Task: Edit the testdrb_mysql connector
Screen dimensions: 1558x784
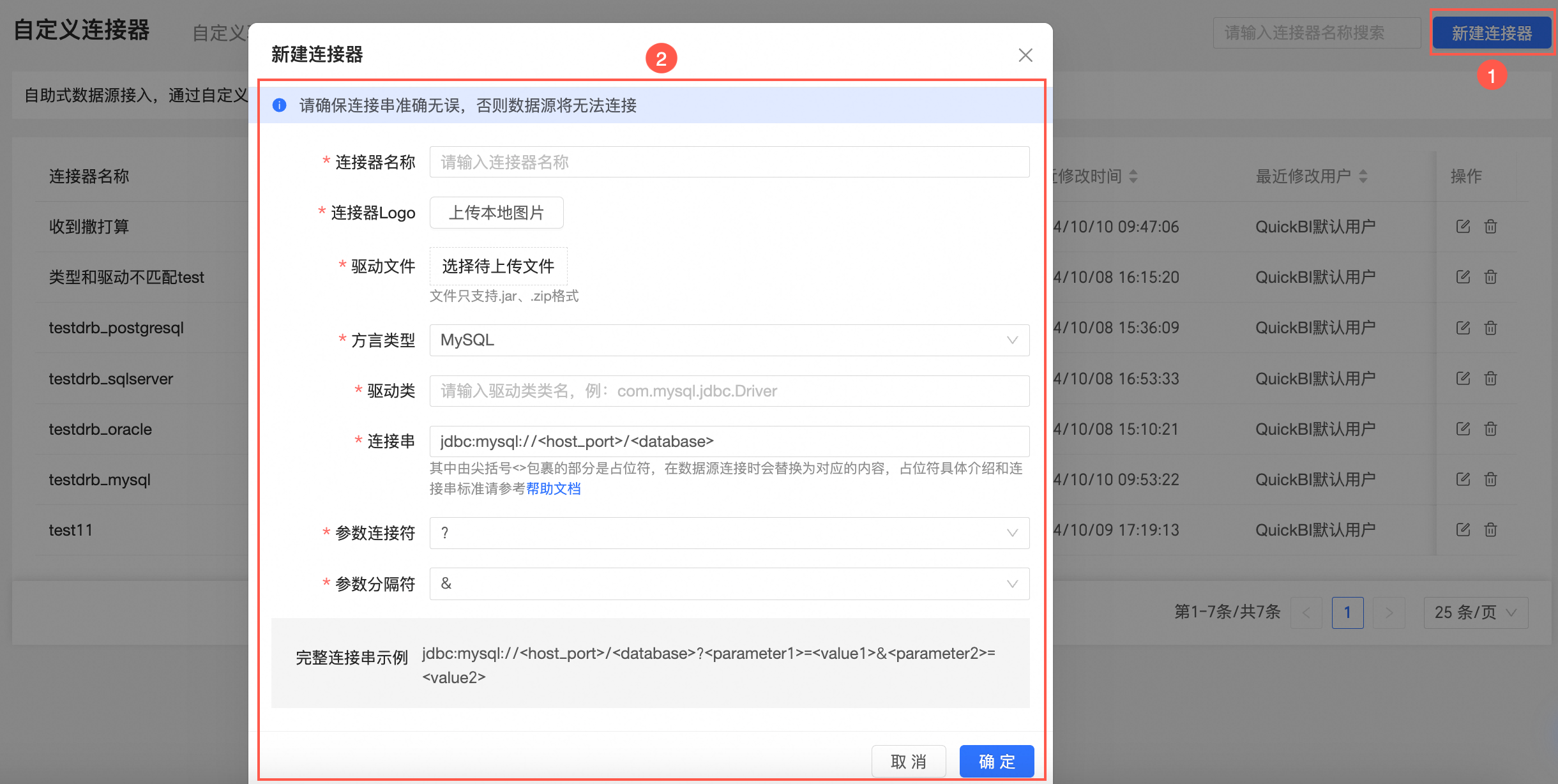Action: click(x=1463, y=479)
